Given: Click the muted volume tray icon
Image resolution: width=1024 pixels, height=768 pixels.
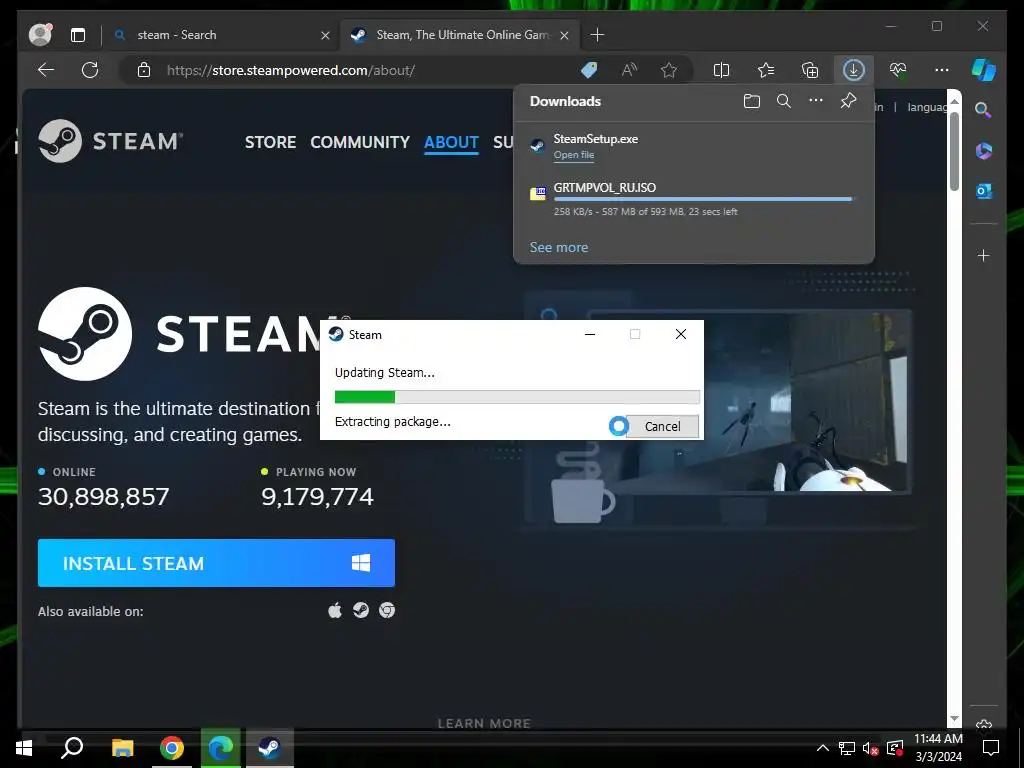Looking at the screenshot, I should (870, 748).
